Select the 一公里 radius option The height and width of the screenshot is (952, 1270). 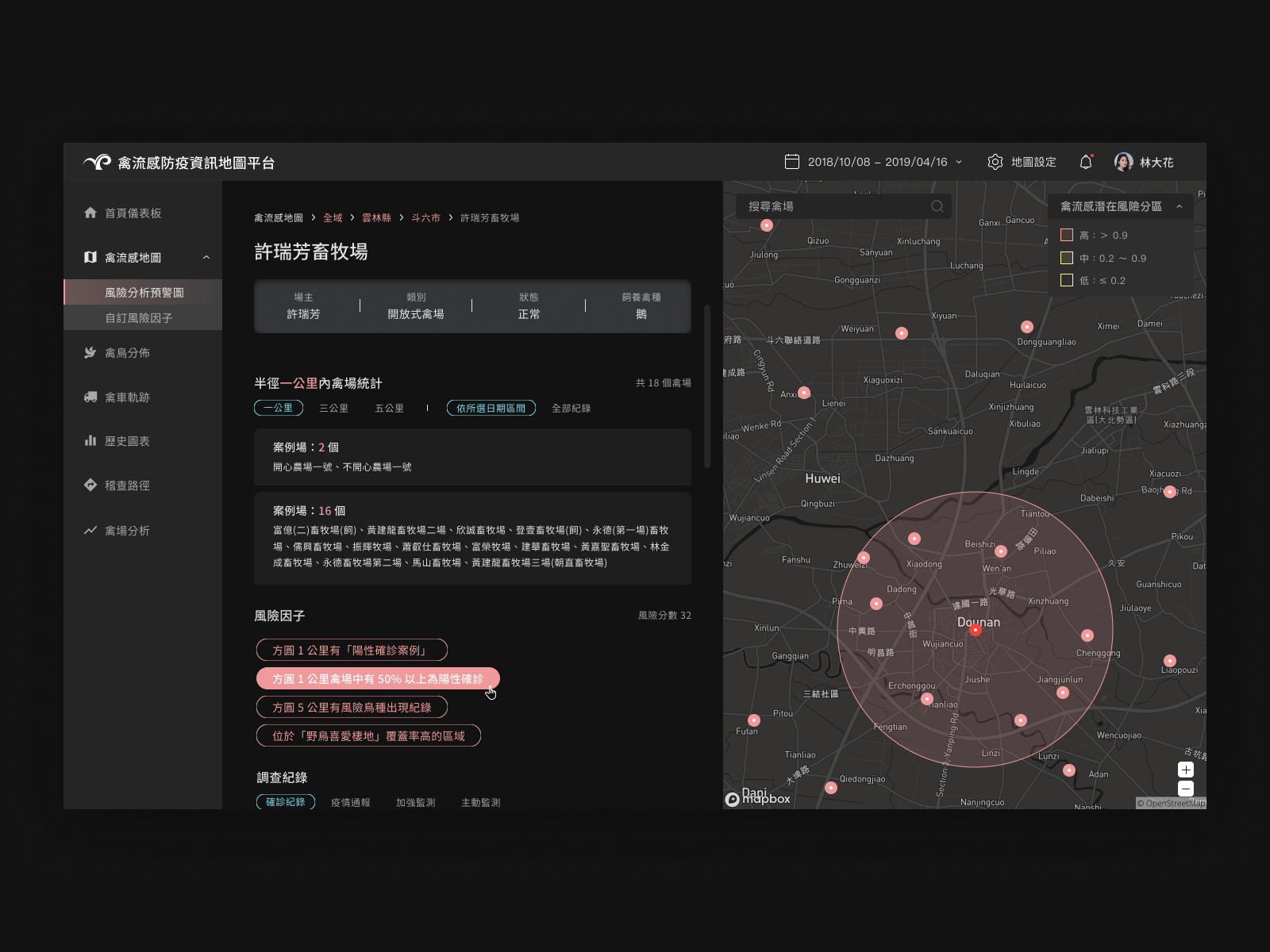pyautogui.click(x=279, y=408)
